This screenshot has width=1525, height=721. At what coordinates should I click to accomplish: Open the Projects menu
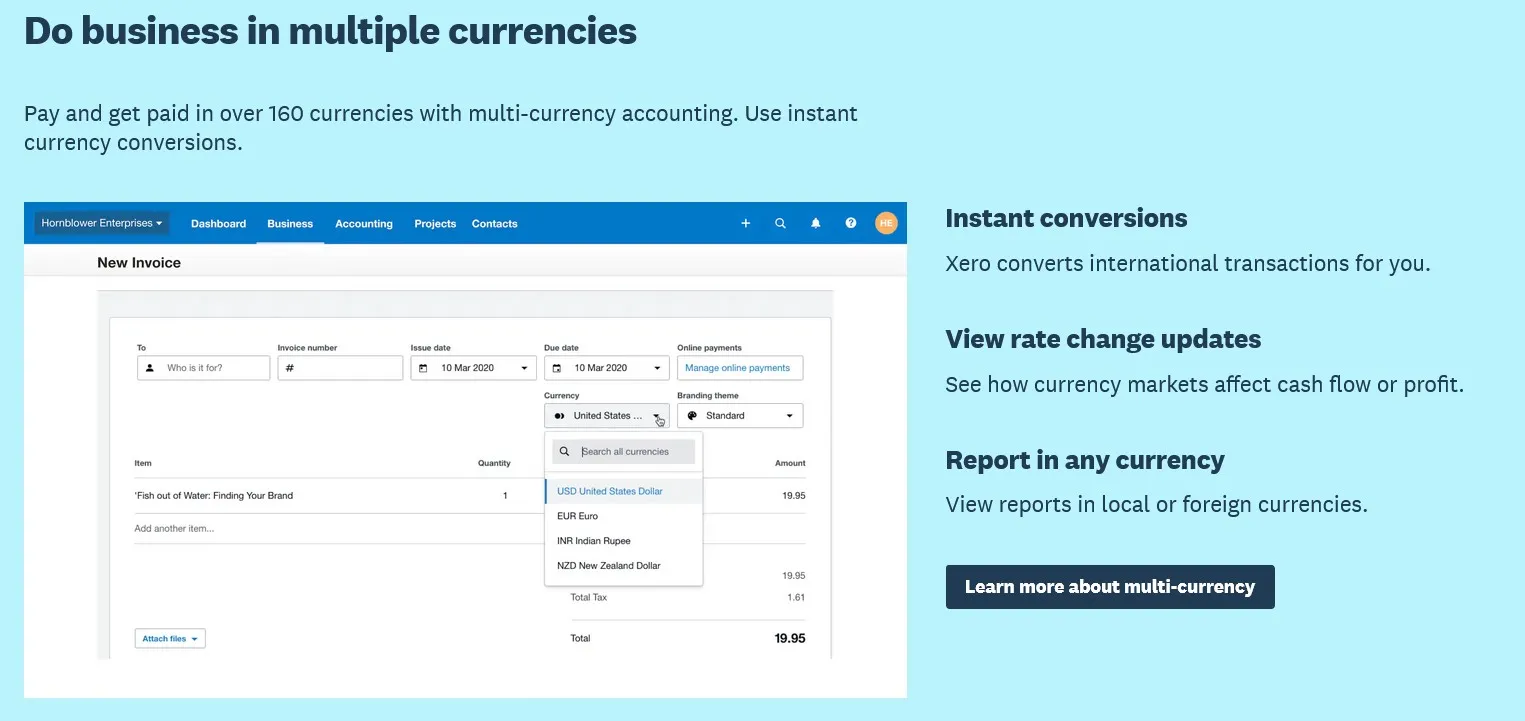click(435, 224)
